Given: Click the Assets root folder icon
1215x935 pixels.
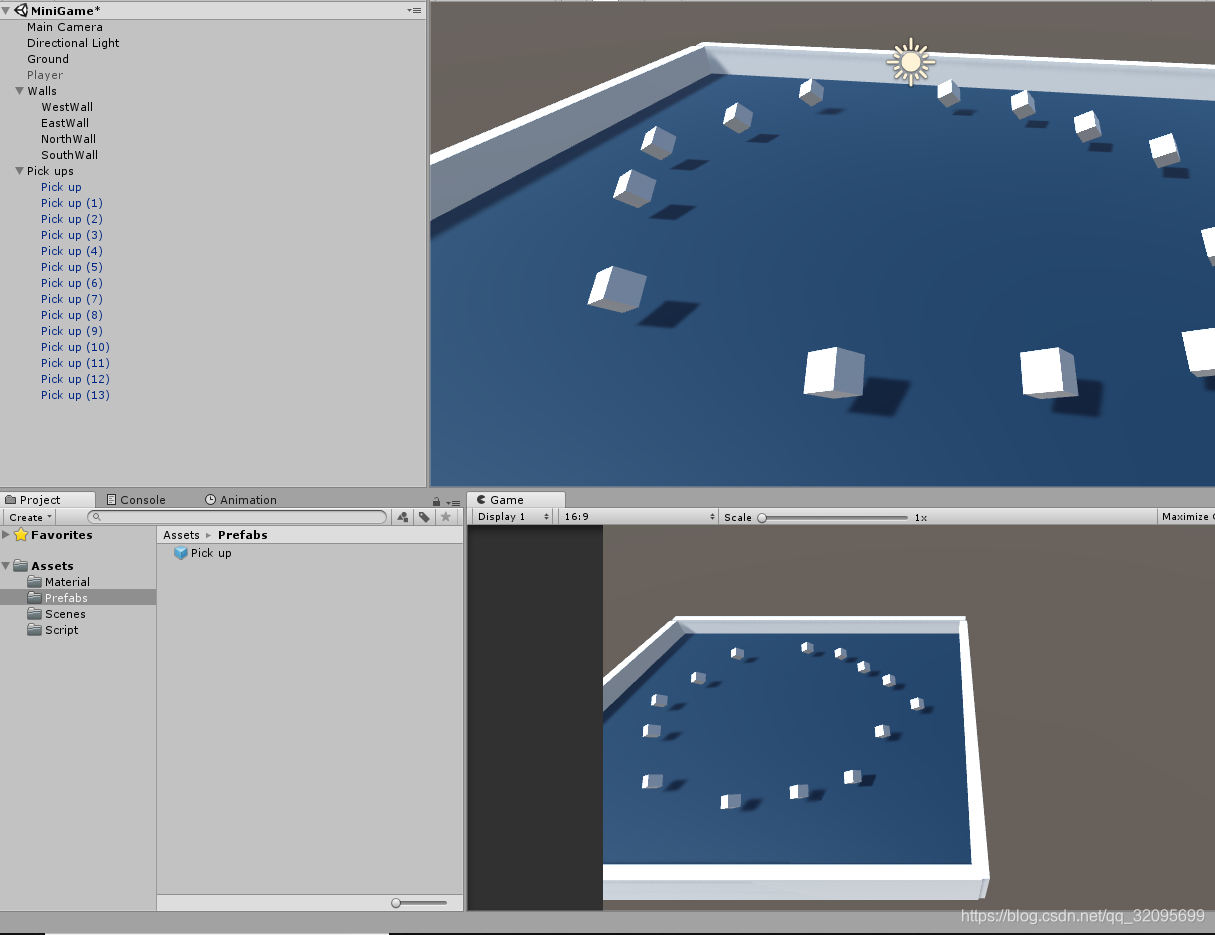Looking at the screenshot, I should point(21,566).
